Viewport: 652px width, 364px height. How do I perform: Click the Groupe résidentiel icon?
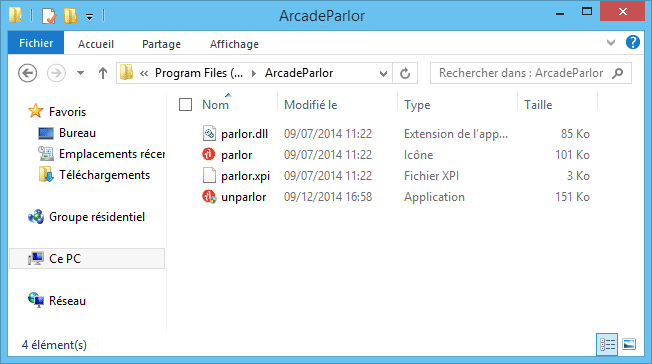36,217
